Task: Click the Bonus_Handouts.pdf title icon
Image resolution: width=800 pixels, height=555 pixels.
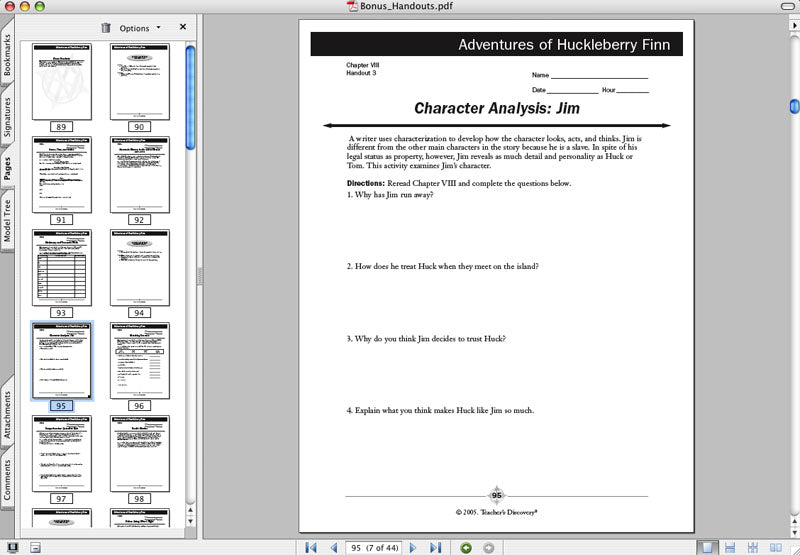Action: pyautogui.click(x=351, y=6)
